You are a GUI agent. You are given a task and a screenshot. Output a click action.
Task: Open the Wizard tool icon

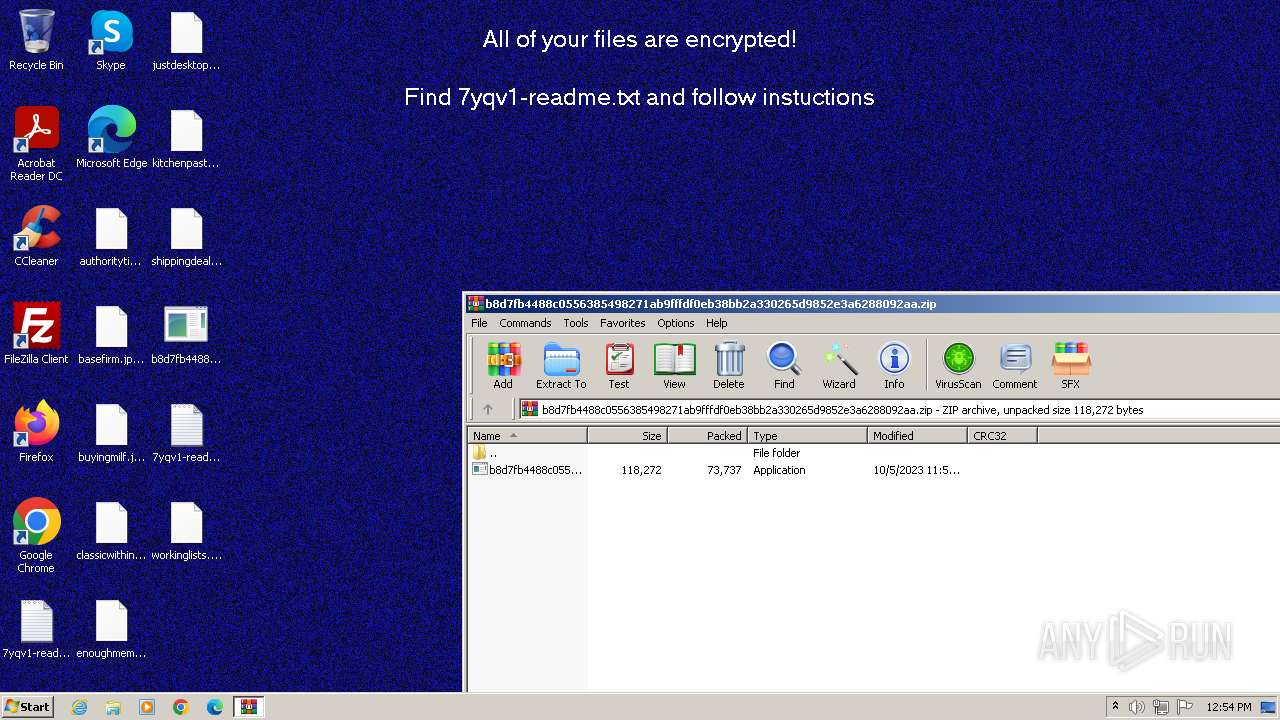click(x=839, y=365)
